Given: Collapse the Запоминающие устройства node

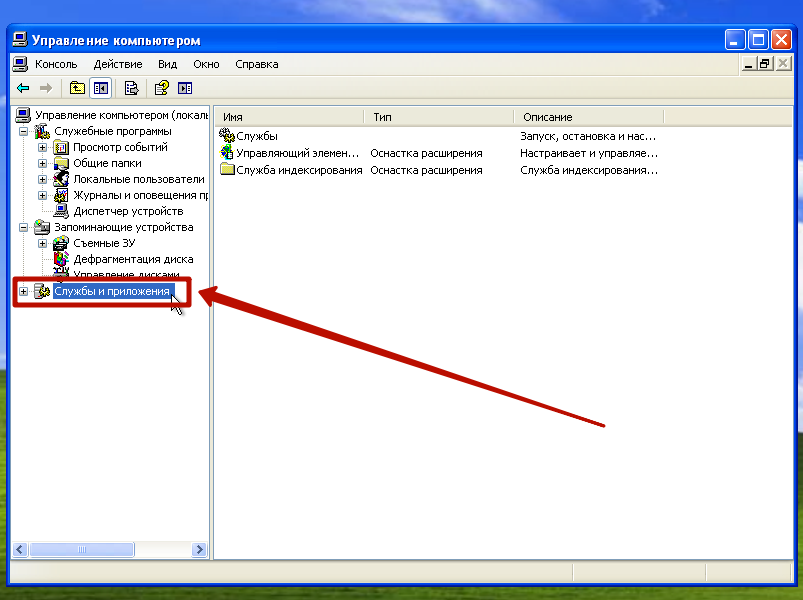Looking at the screenshot, I should click(23, 227).
